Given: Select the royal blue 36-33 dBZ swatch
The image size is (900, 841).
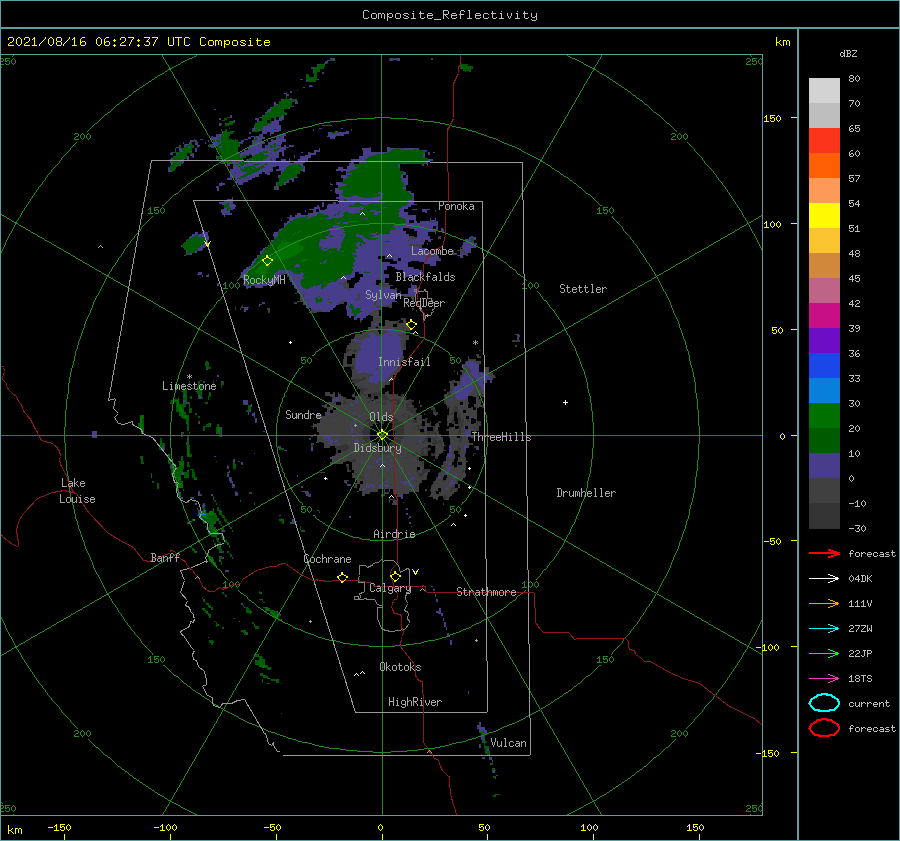Looking at the screenshot, I should (824, 365).
